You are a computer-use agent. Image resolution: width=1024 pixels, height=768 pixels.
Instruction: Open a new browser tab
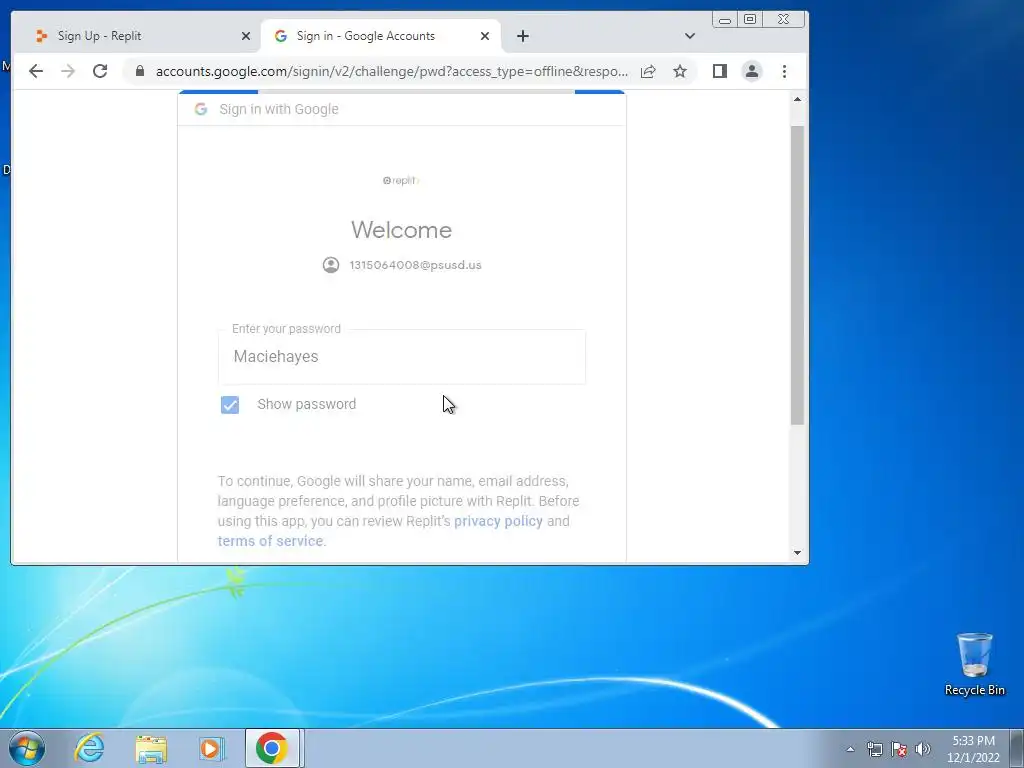click(x=522, y=36)
